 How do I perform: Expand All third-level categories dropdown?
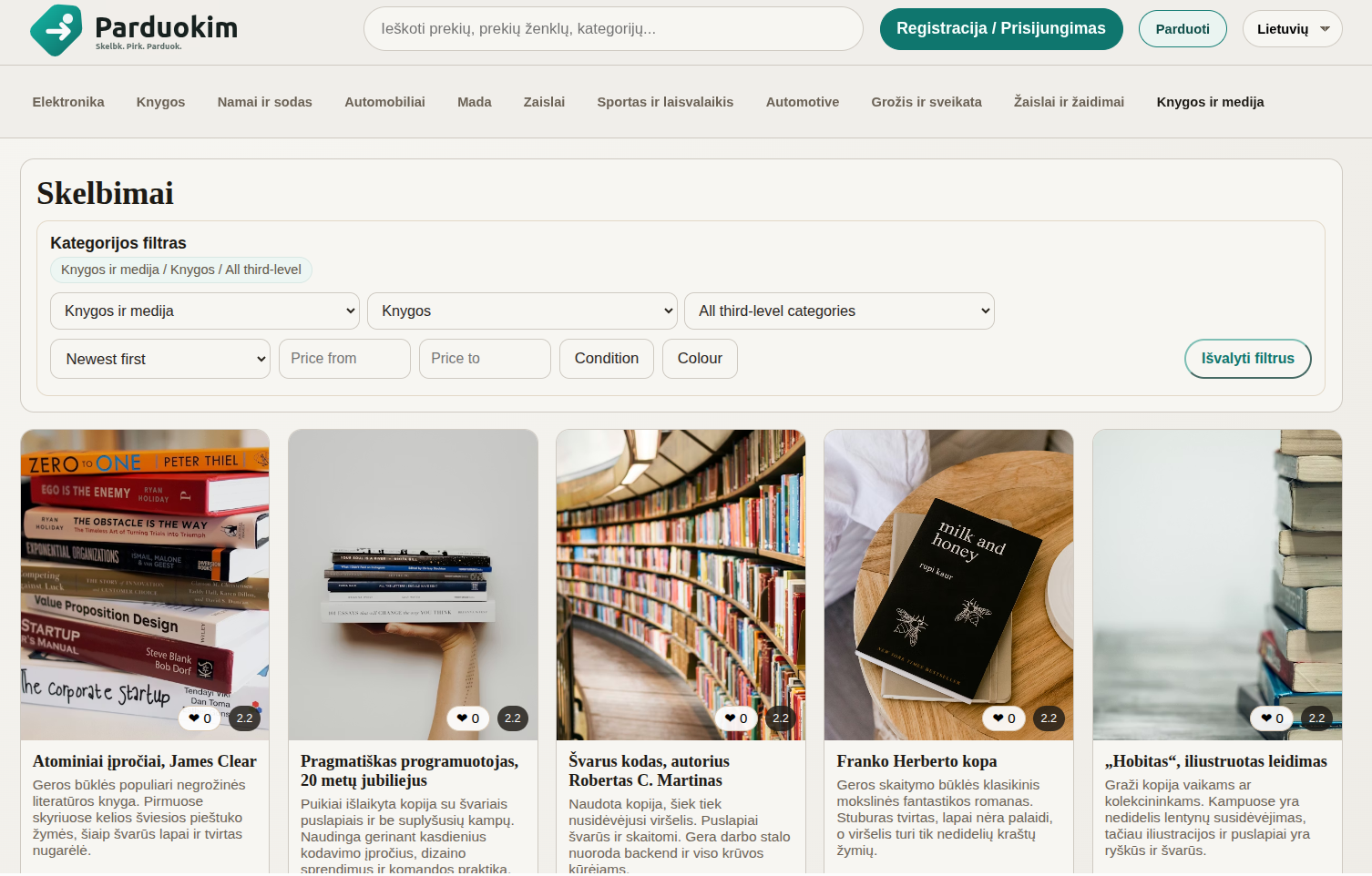[839, 311]
